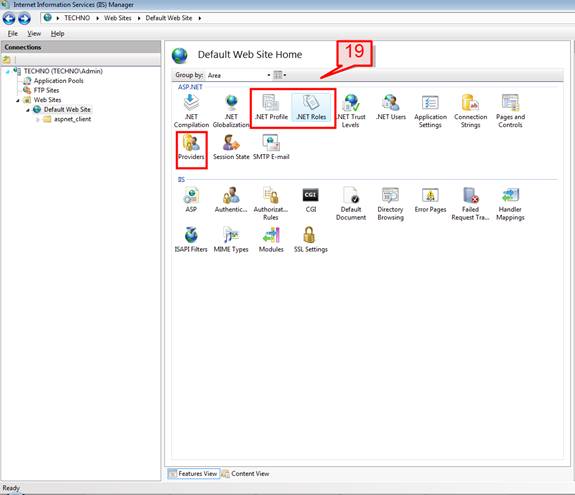Open the Default Document feature
This screenshot has height=495, width=575.
[x=351, y=204]
